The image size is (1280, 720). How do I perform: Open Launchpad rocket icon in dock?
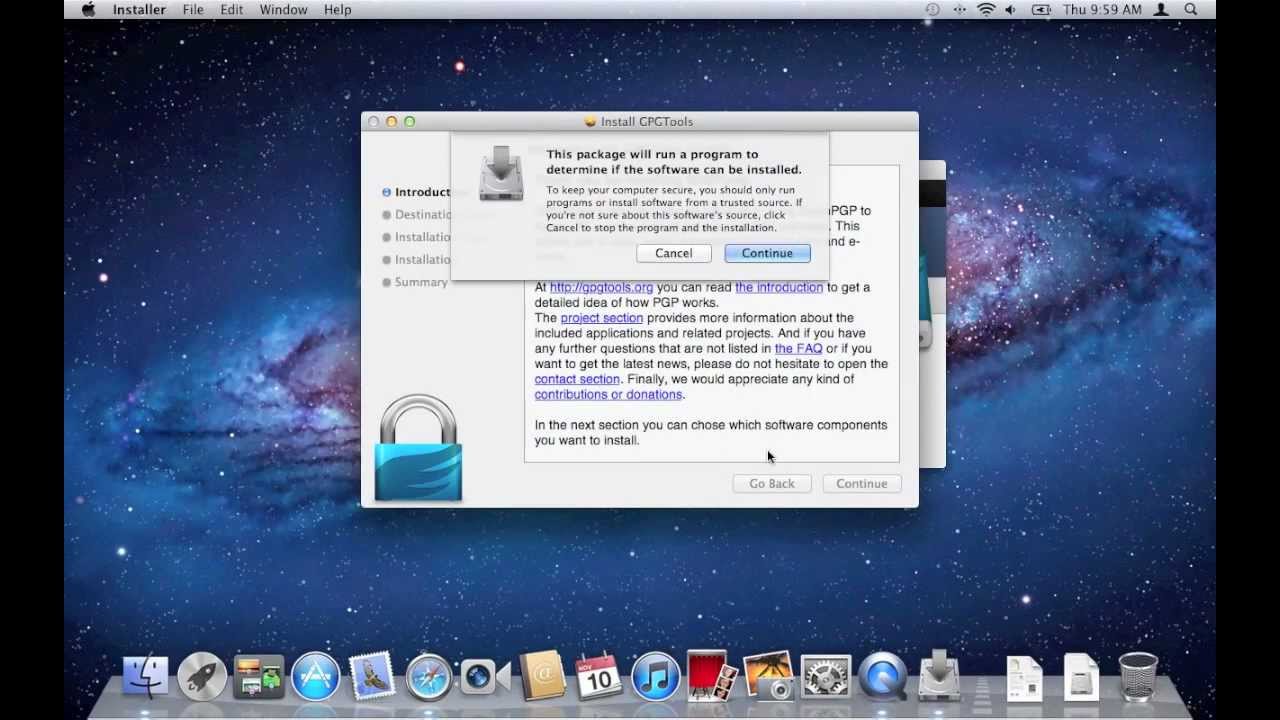tap(202, 677)
